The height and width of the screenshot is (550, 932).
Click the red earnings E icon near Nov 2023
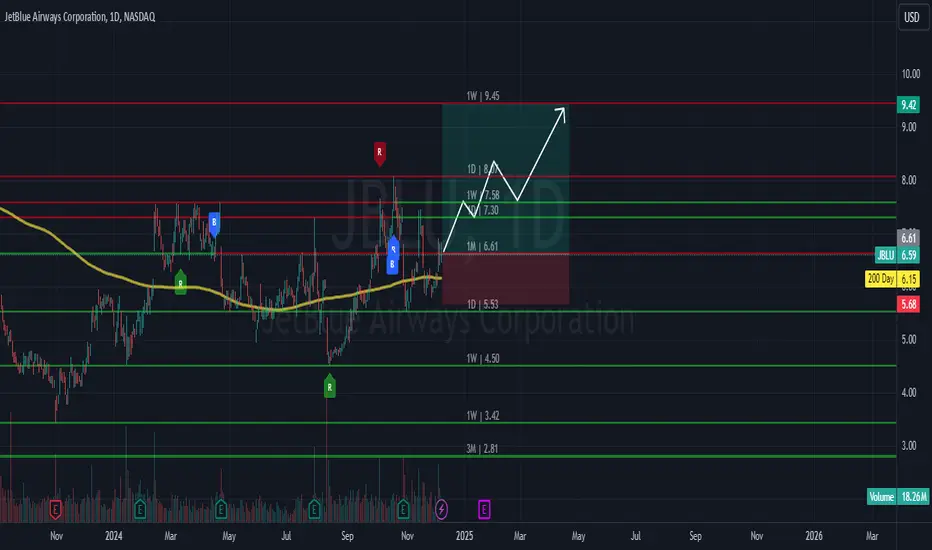tap(55, 509)
